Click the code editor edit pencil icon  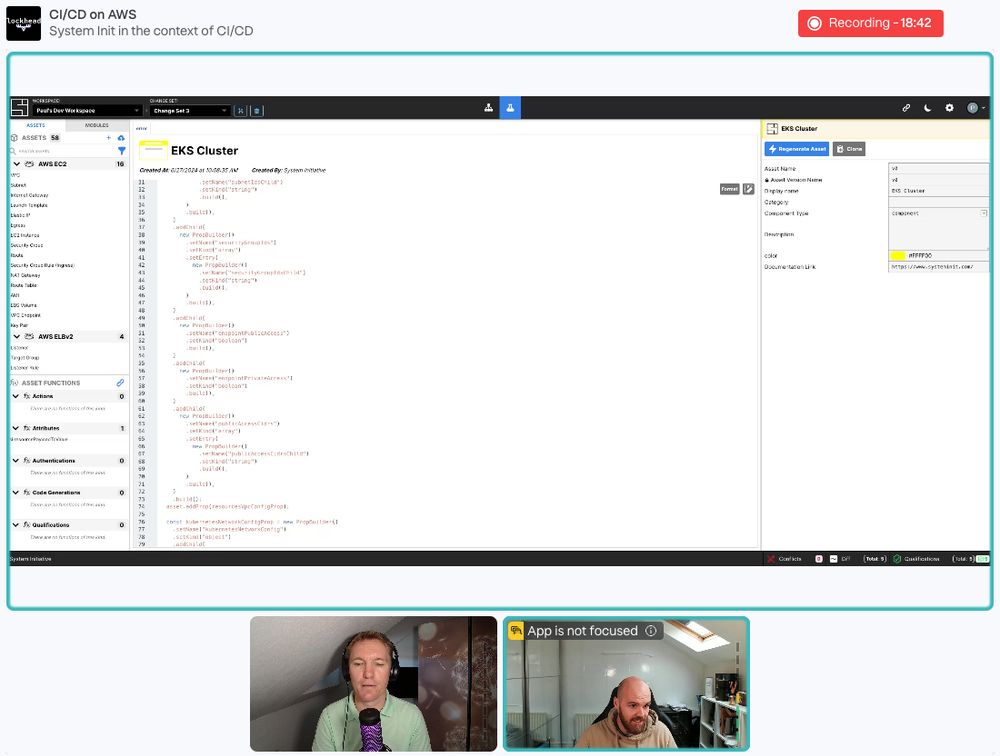[x=749, y=189]
